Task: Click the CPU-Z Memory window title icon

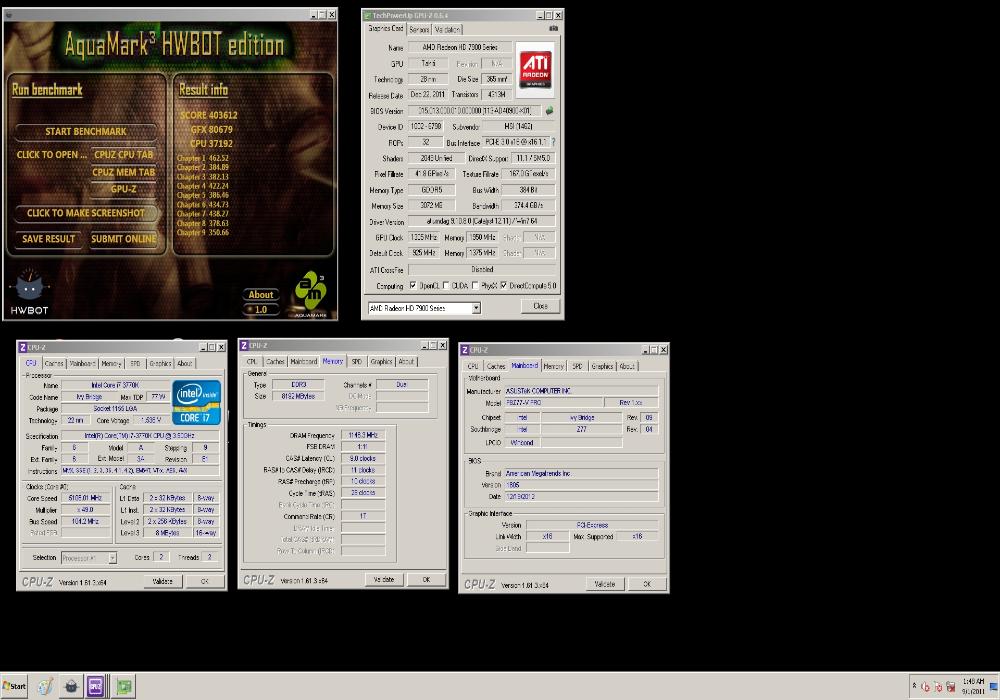Action: tap(244, 346)
